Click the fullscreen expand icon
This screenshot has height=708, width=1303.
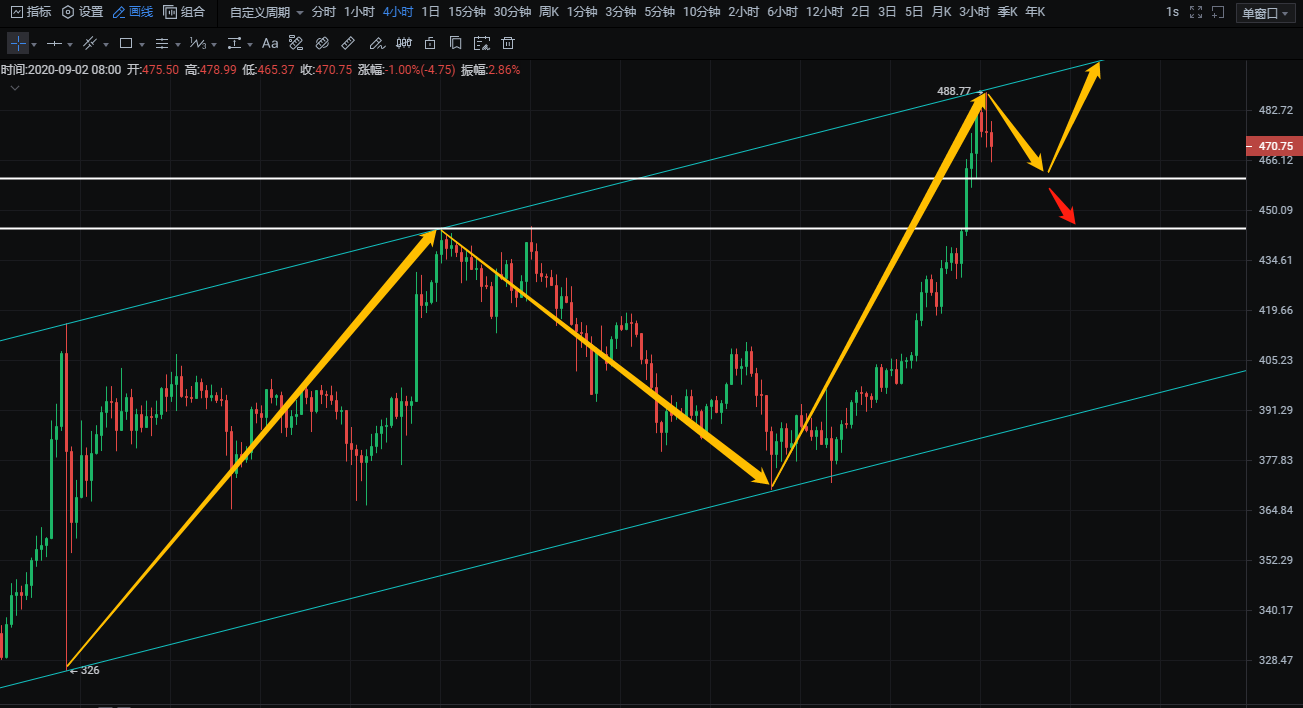(x=1196, y=12)
